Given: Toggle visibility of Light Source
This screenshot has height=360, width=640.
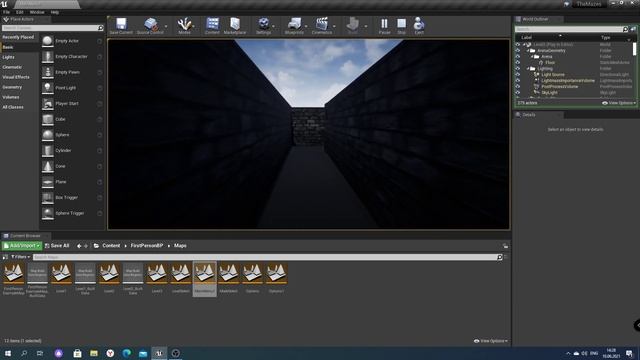Looking at the screenshot, I should coord(518,75).
